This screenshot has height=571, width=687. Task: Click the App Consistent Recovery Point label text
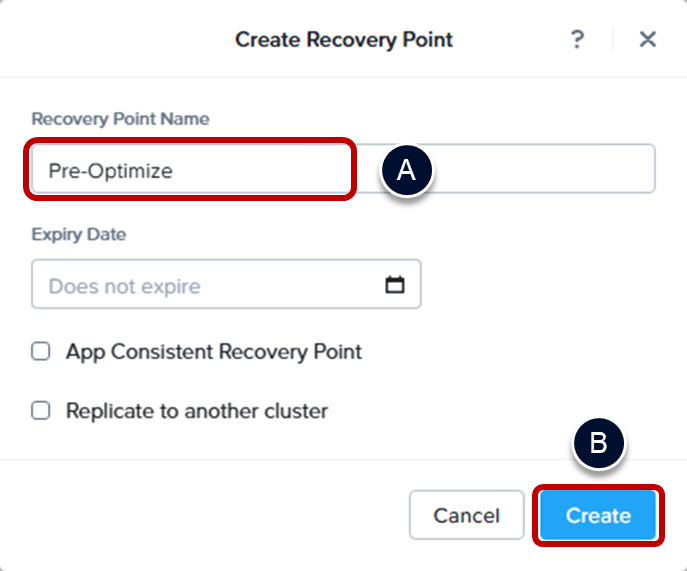coord(213,352)
